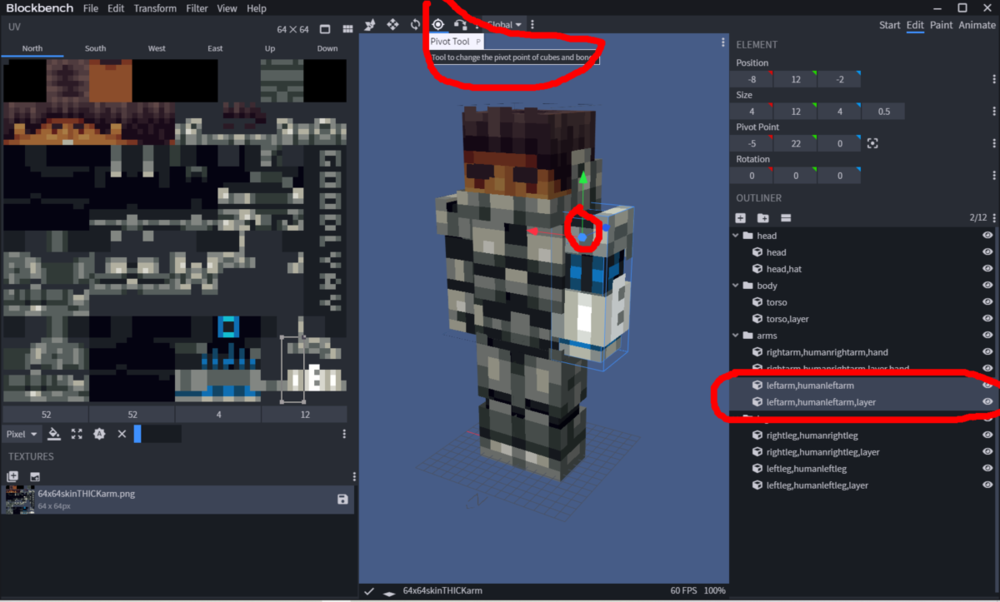Hide the torso,layer cube
The image size is (1000, 602).
987,318
